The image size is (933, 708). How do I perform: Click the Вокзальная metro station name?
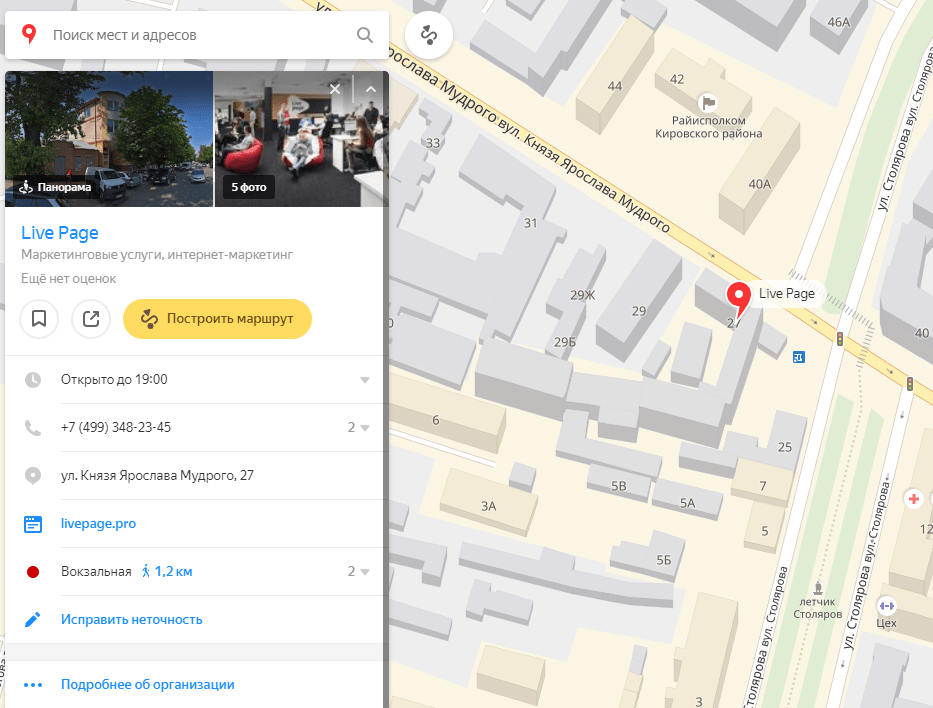pos(96,572)
